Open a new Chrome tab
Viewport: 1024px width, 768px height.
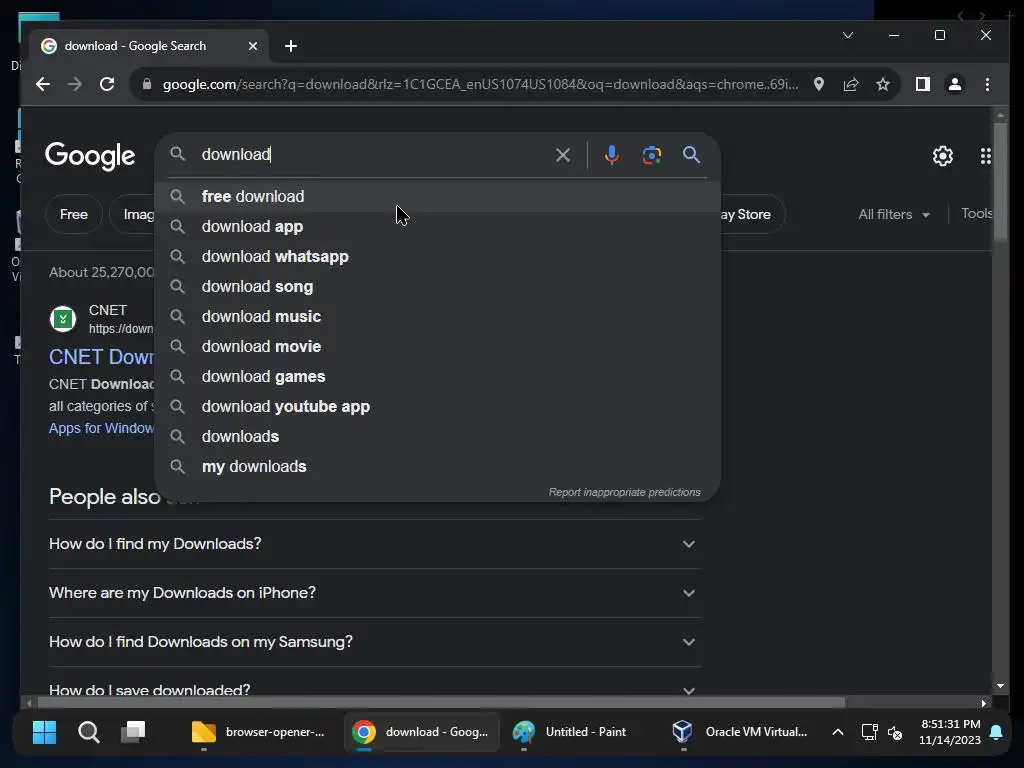pyautogui.click(x=291, y=46)
